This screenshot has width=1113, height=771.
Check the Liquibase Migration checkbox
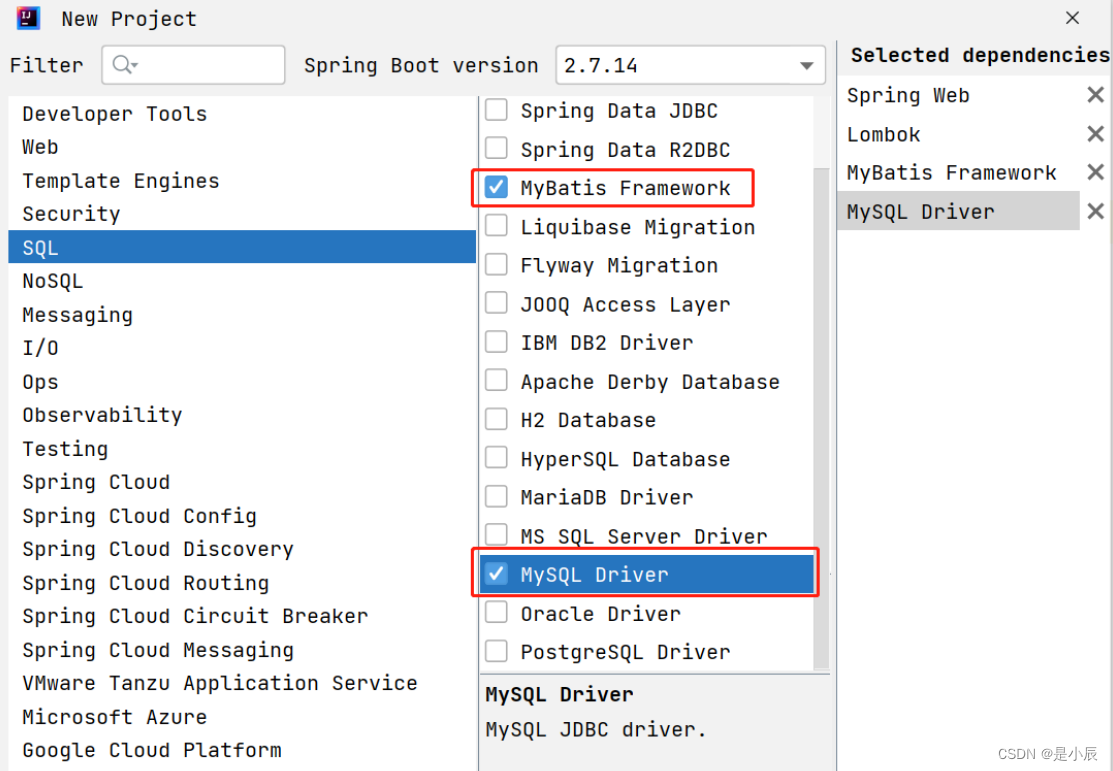point(496,226)
